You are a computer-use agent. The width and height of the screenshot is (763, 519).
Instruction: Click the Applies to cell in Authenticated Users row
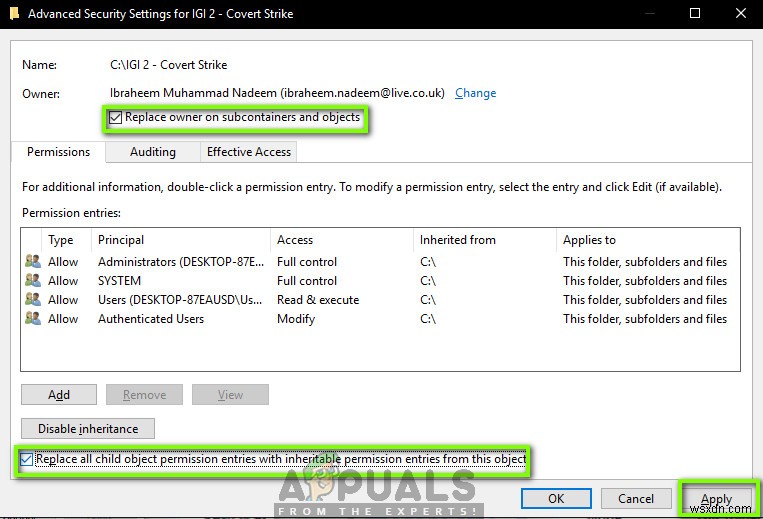(x=645, y=319)
